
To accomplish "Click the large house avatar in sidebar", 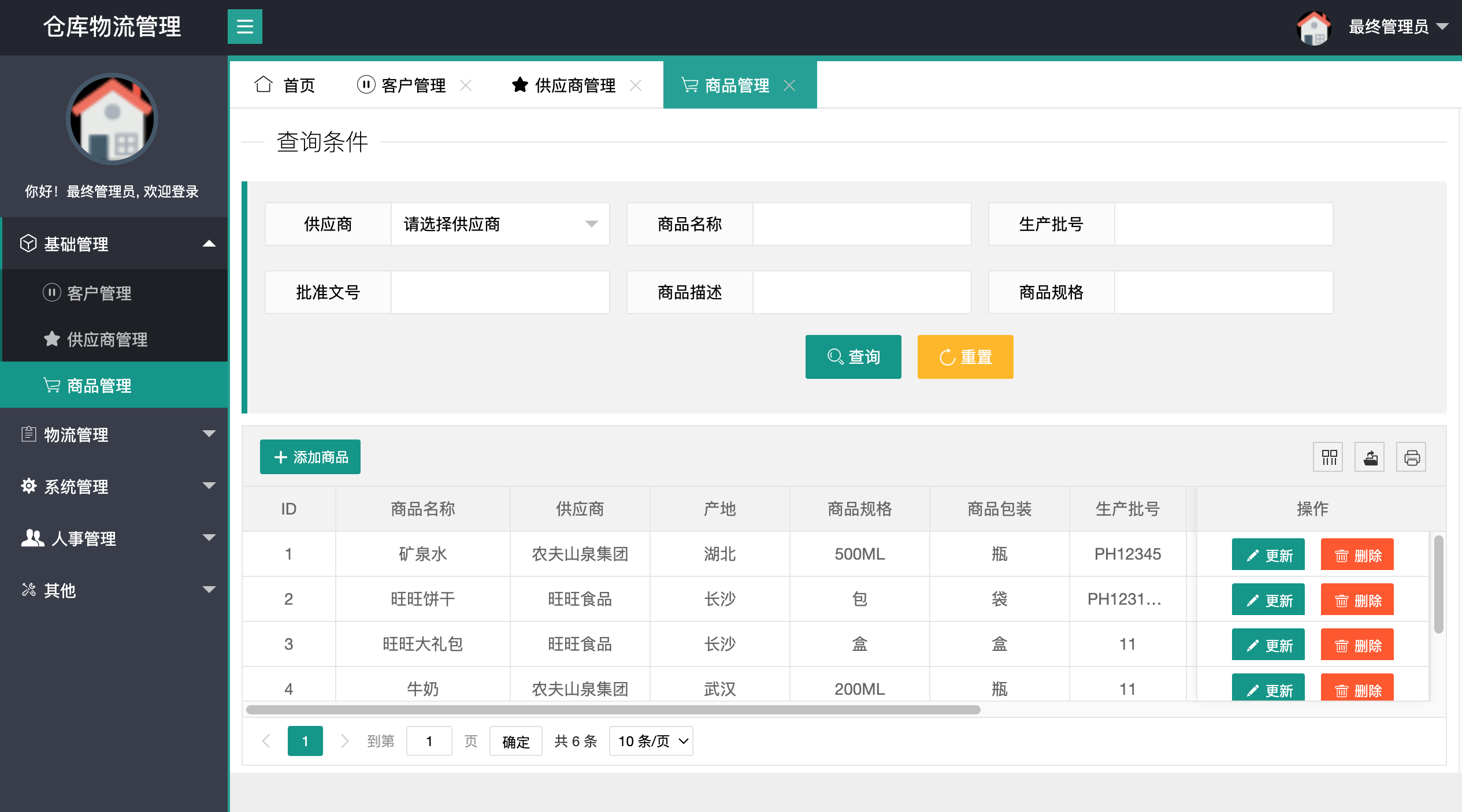I will pos(112,119).
